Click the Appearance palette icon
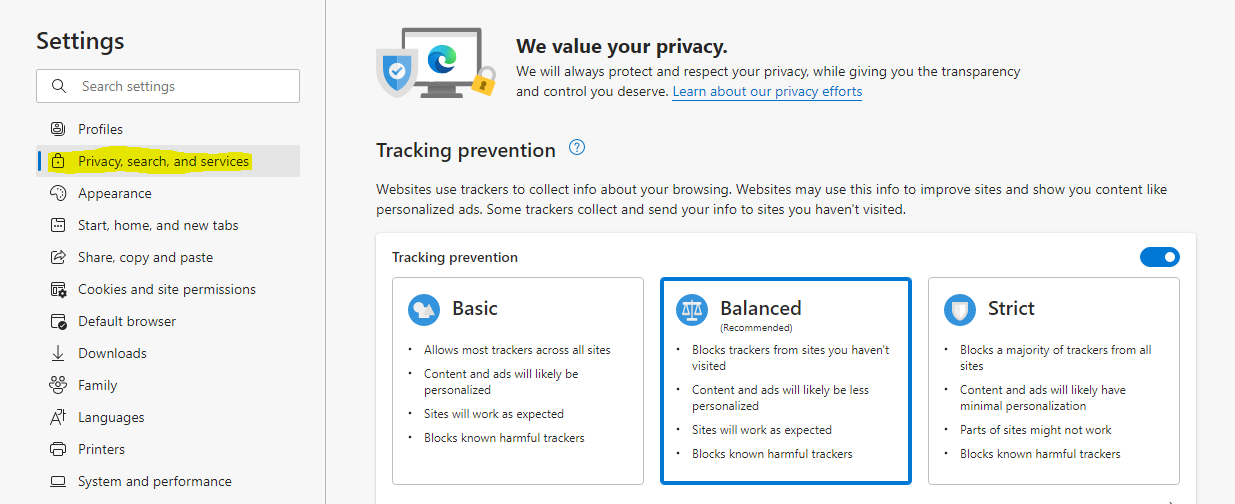 click(x=58, y=193)
